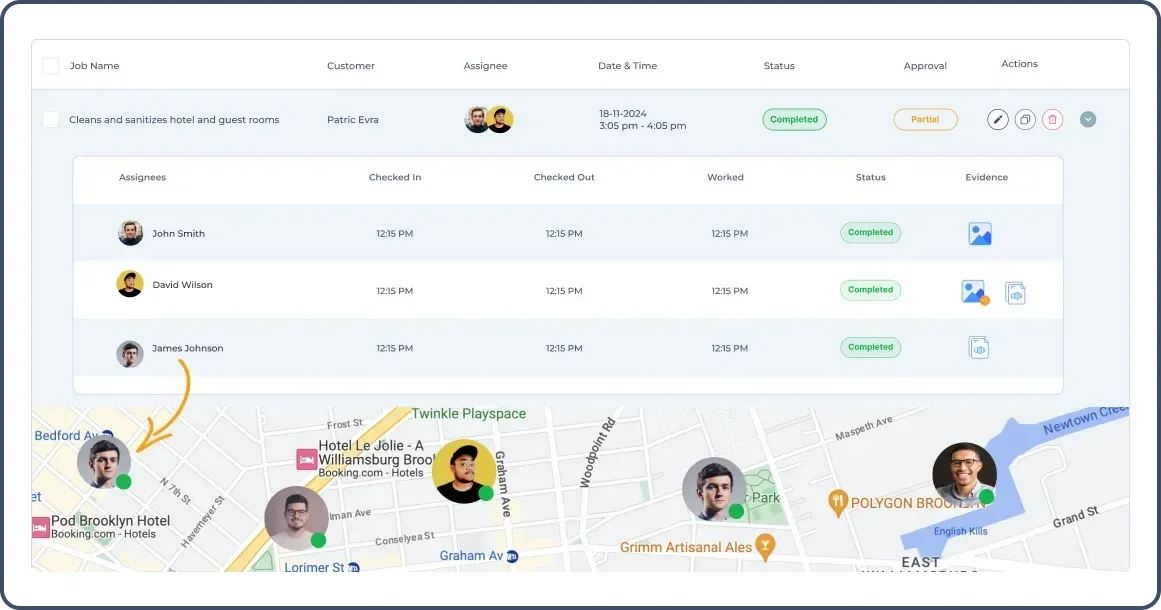1161x610 pixels.
Task: Expand the Status column header options
Action: point(779,66)
